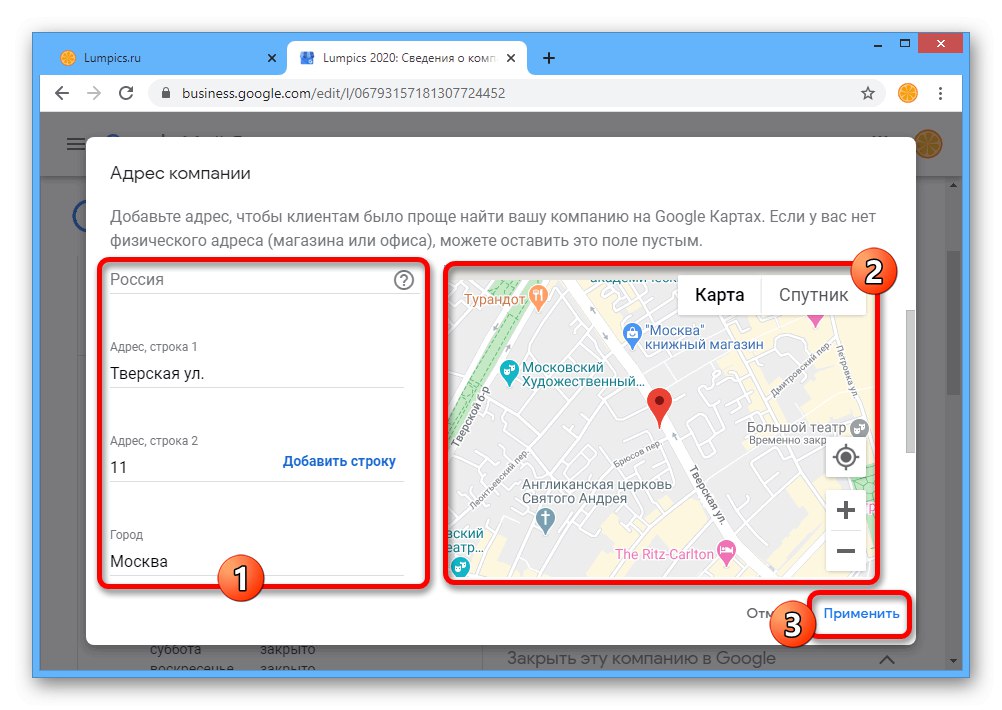Click The Ritz-Carlton hotel marker
Viewport: 1002px width, 710px height.
(727, 553)
